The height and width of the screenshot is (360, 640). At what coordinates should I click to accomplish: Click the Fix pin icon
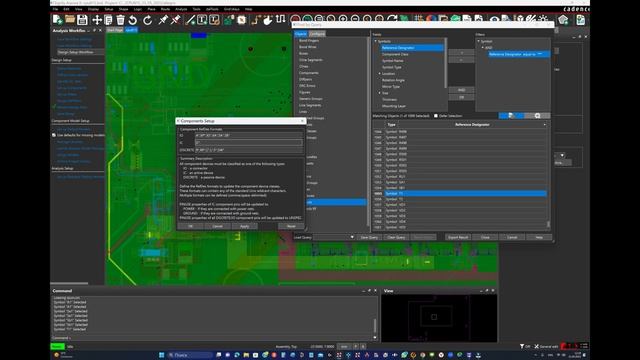163,20
